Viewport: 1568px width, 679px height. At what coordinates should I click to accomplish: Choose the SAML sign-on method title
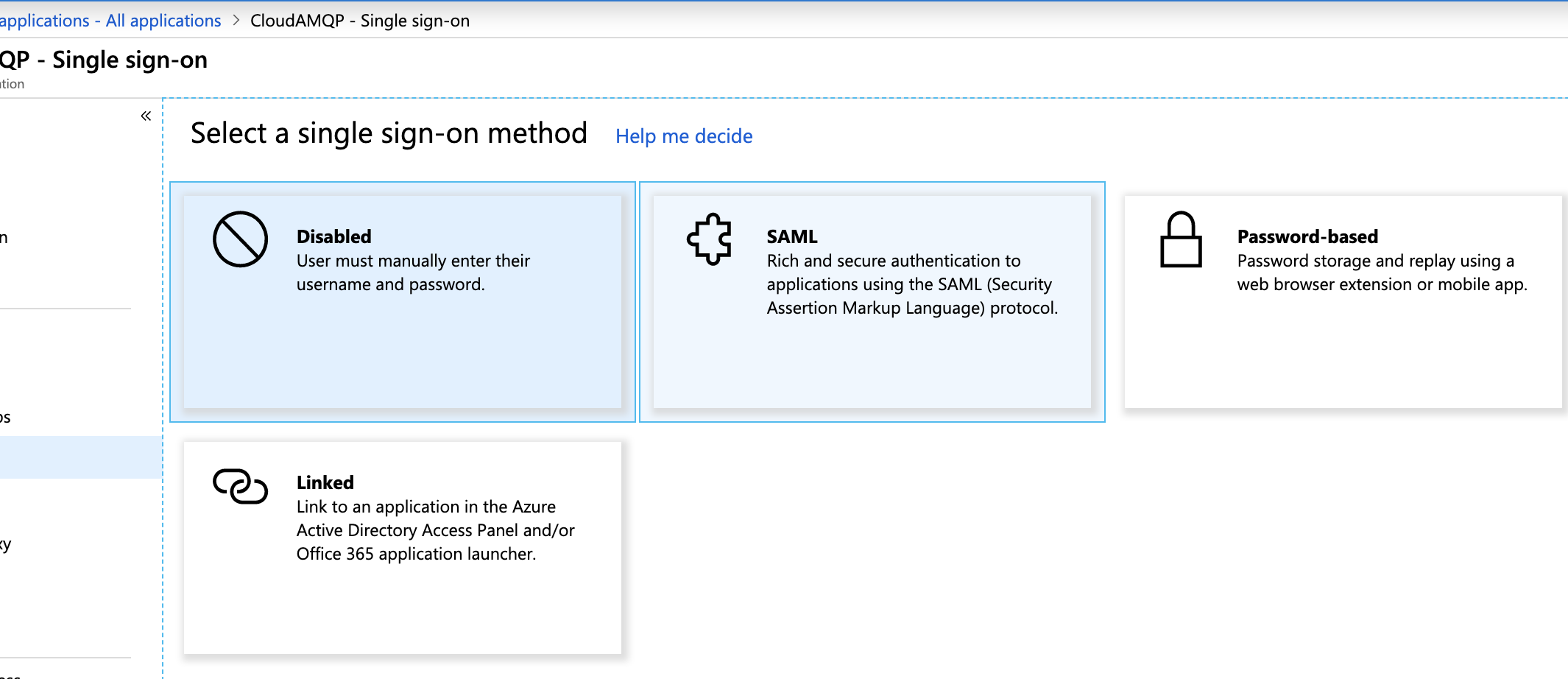coord(791,236)
